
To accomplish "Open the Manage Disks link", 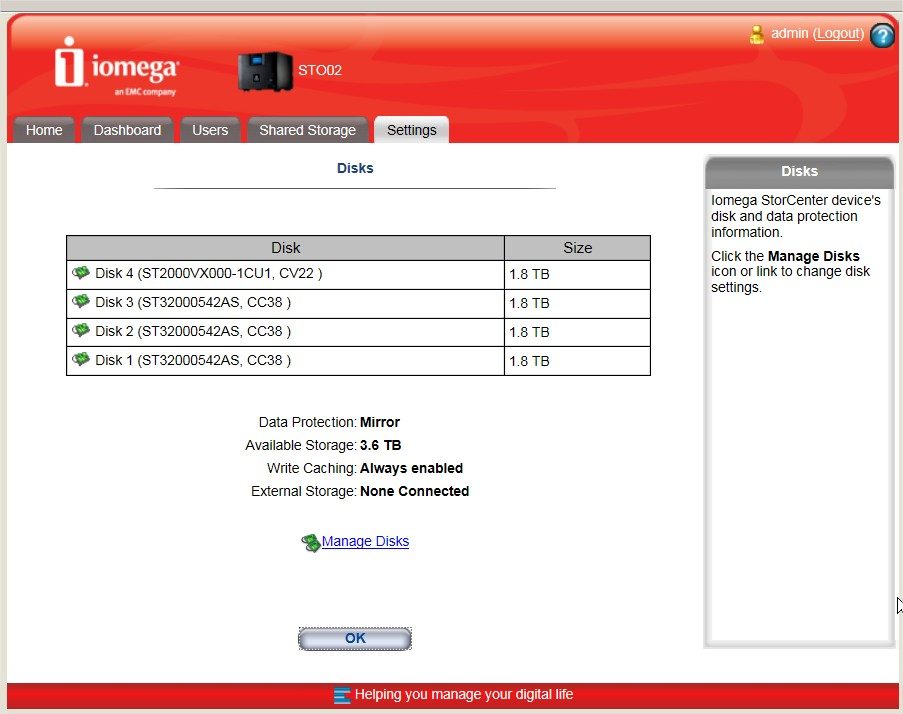I will 365,541.
